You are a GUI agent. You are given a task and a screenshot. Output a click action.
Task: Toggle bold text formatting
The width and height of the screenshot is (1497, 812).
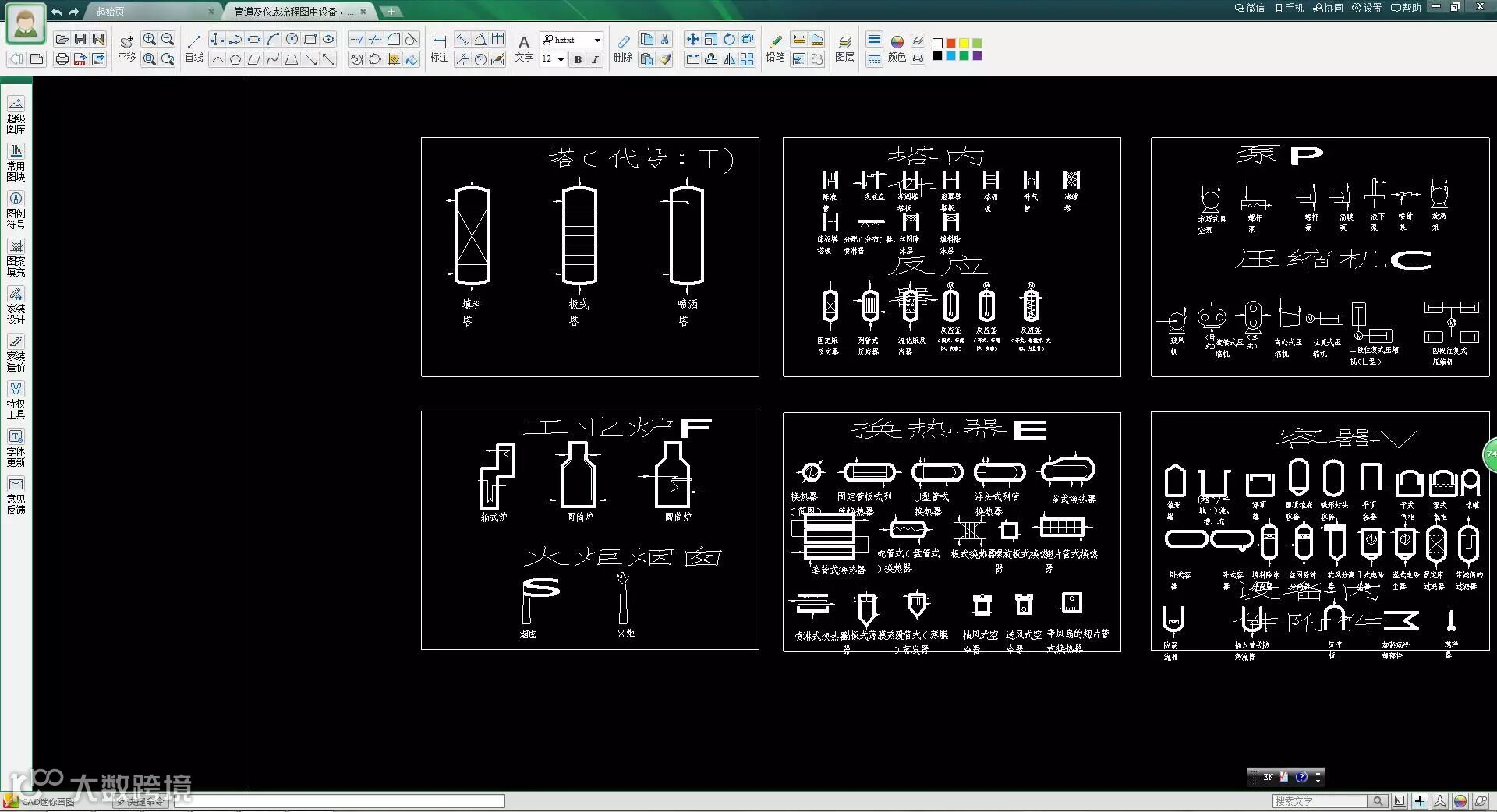pos(578,59)
